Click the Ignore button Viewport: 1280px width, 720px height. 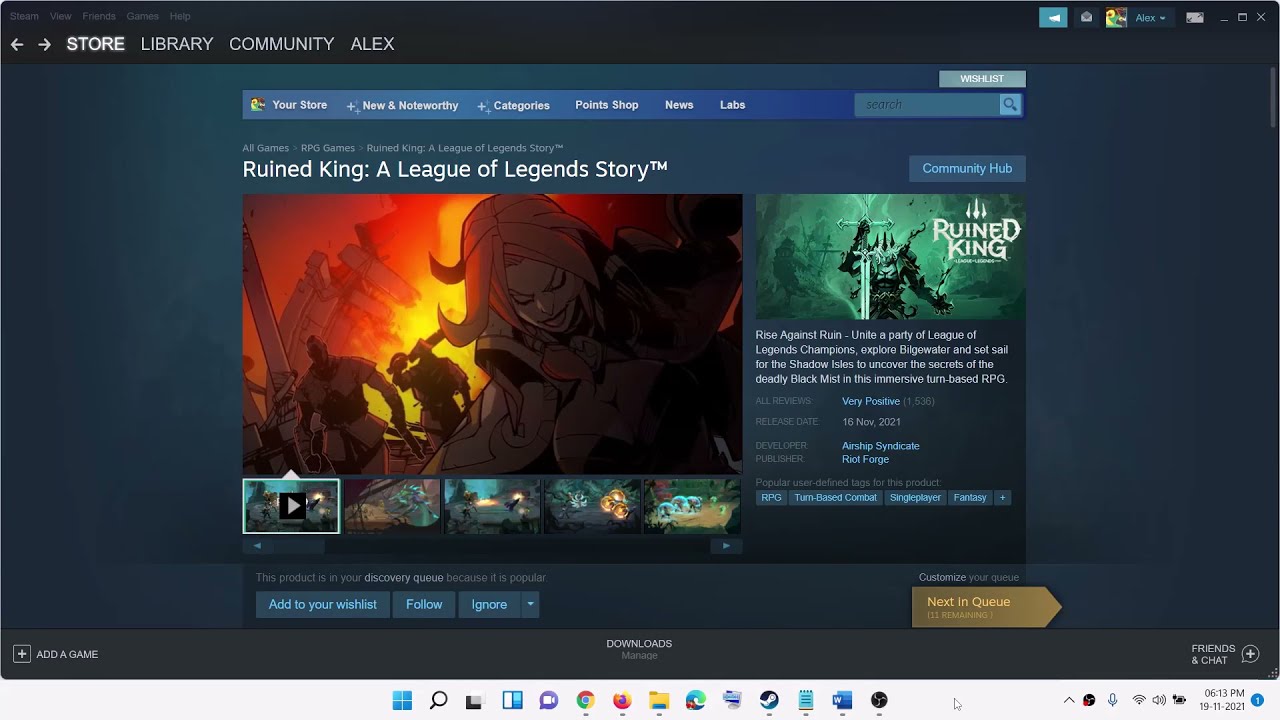pyautogui.click(x=489, y=604)
